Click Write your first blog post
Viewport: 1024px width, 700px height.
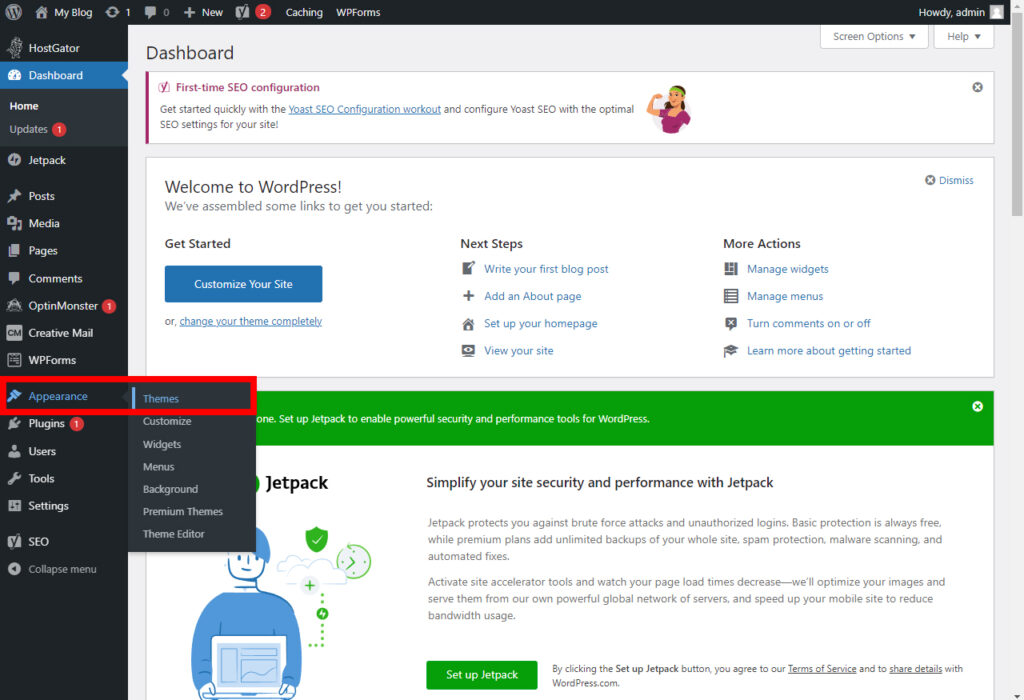click(x=546, y=269)
